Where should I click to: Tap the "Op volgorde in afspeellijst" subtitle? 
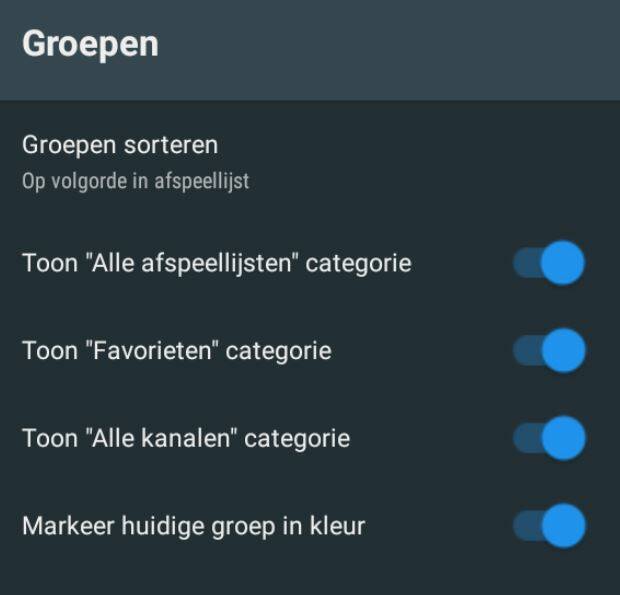(135, 182)
